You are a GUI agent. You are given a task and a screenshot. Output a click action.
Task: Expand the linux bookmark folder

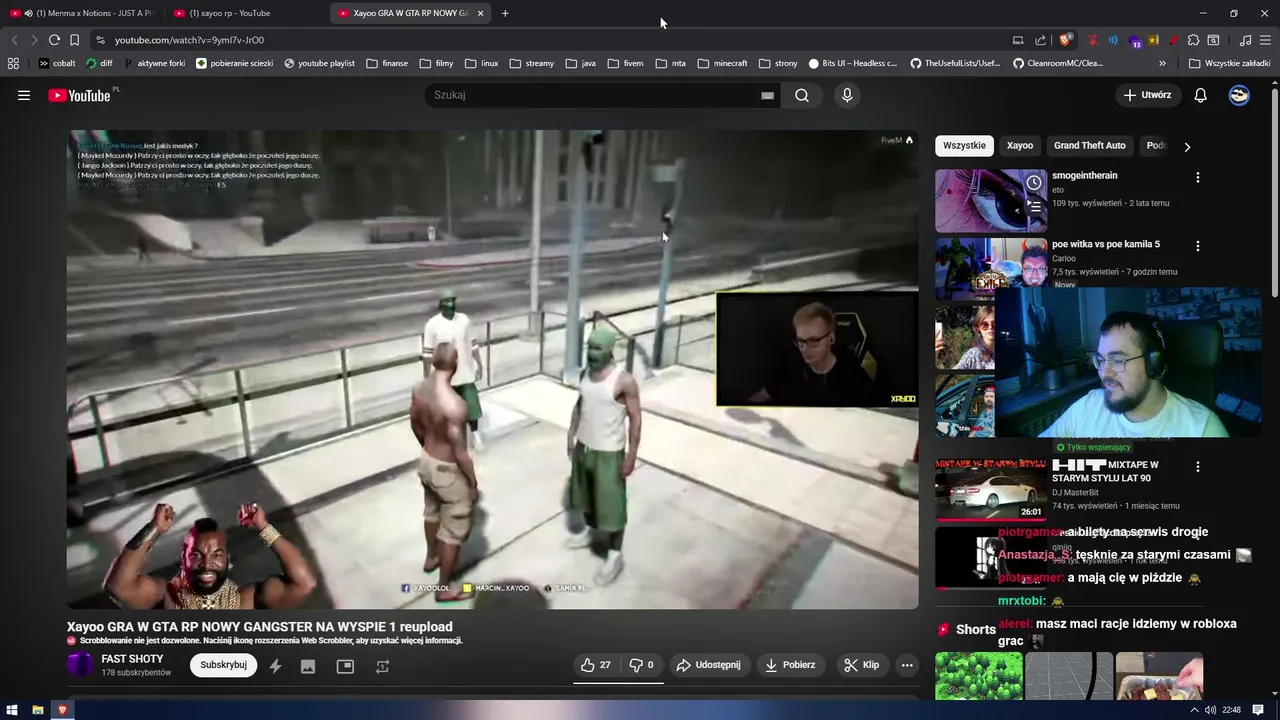tap(481, 63)
